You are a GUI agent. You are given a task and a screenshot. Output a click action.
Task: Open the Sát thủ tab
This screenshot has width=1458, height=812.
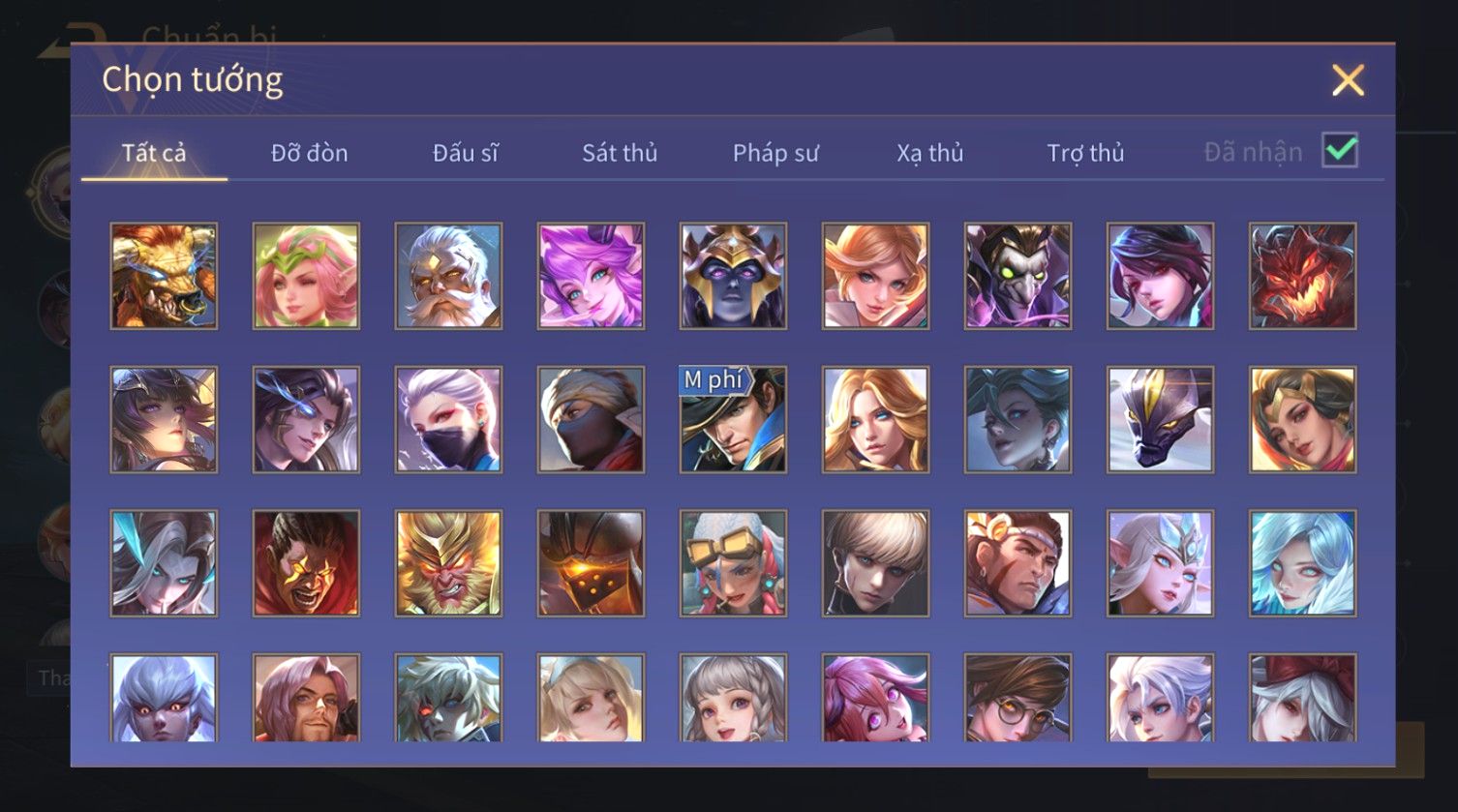pos(620,153)
